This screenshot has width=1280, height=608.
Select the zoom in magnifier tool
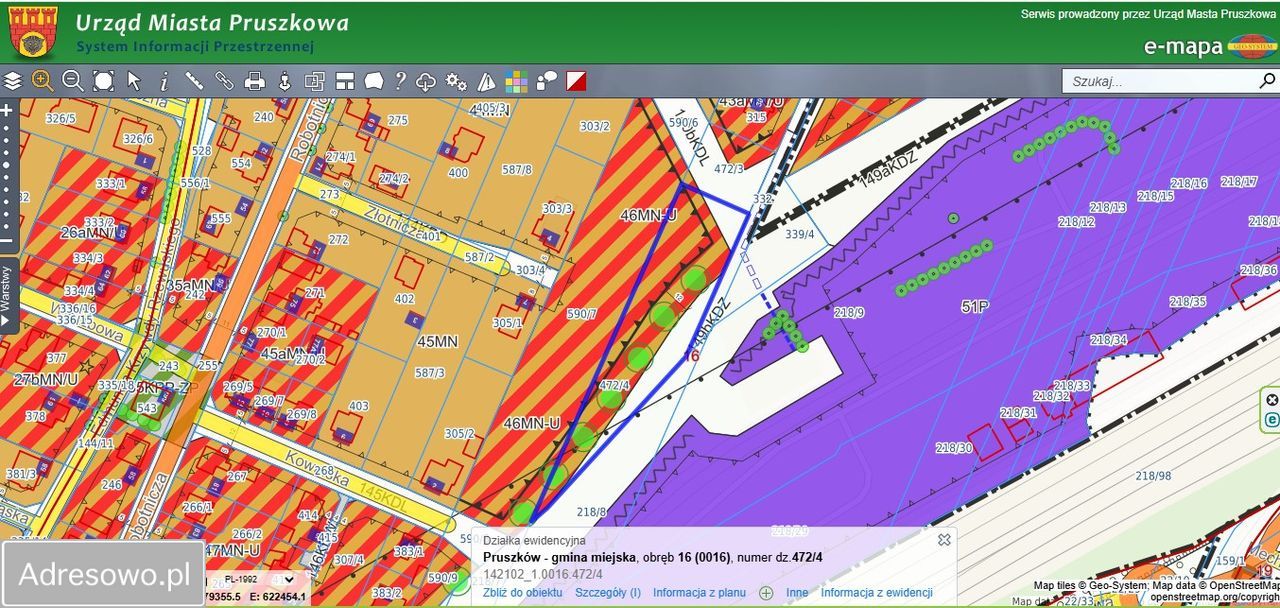click(x=42, y=81)
